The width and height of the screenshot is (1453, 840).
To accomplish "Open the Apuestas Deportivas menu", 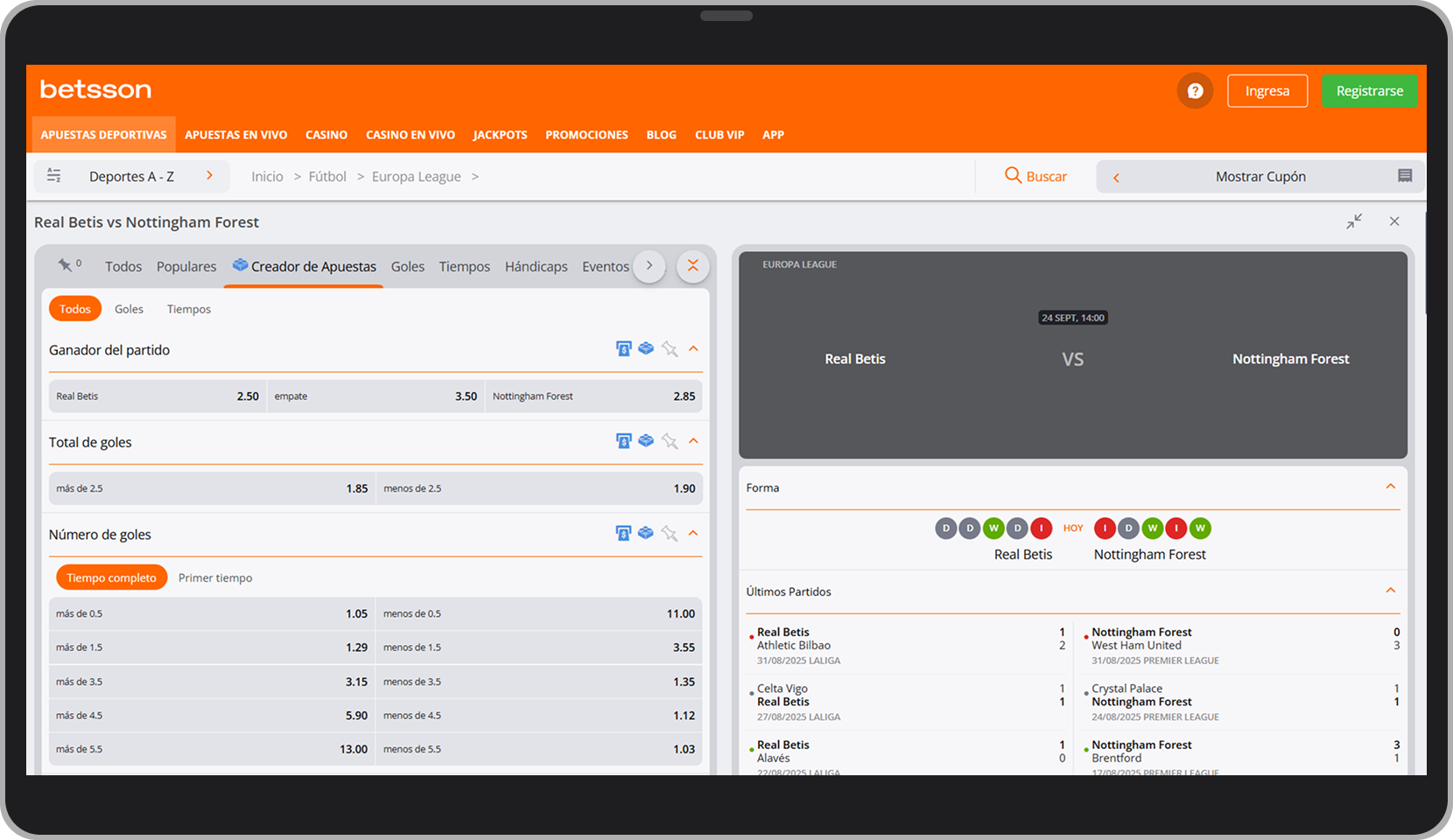I will point(103,135).
